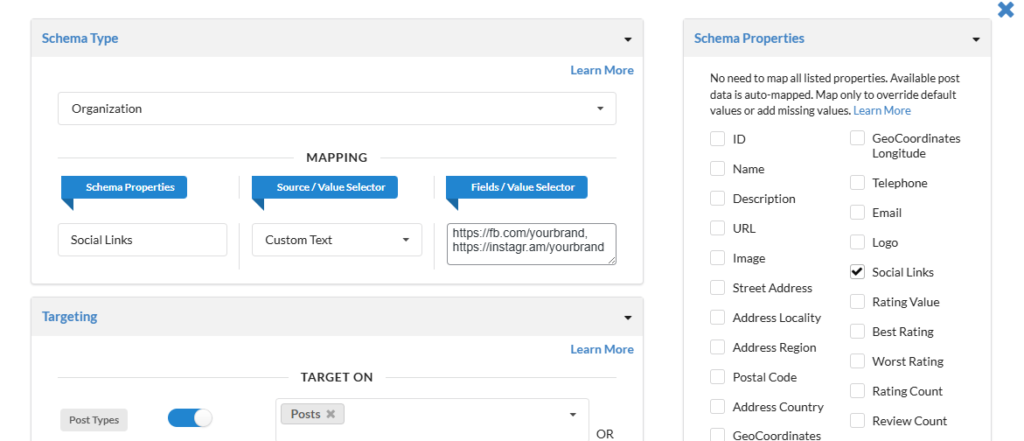Open the Custom Text source dropdown
The image size is (1024, 441).
[x=336, y=240]
